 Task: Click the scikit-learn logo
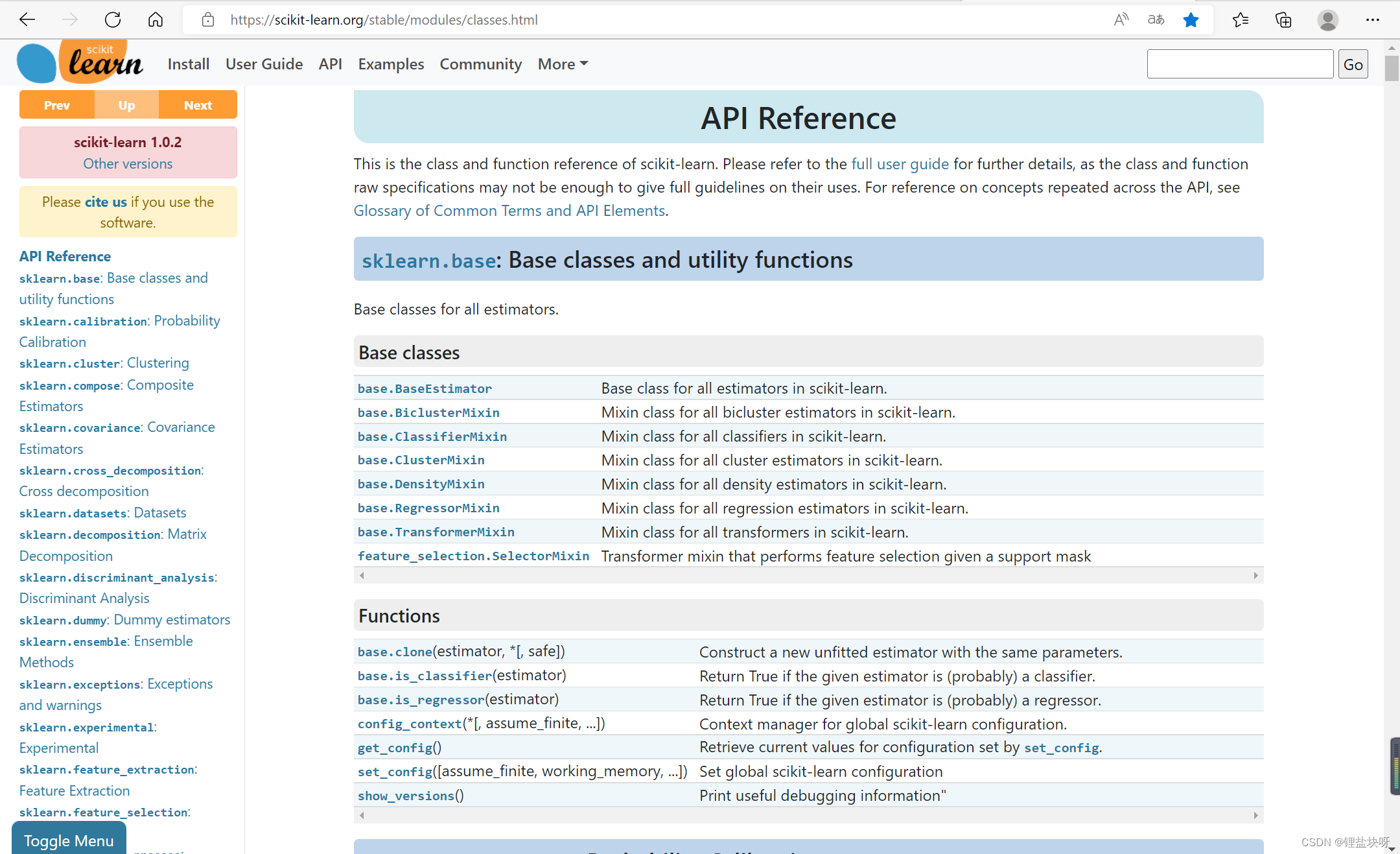[x=80, y=62]
